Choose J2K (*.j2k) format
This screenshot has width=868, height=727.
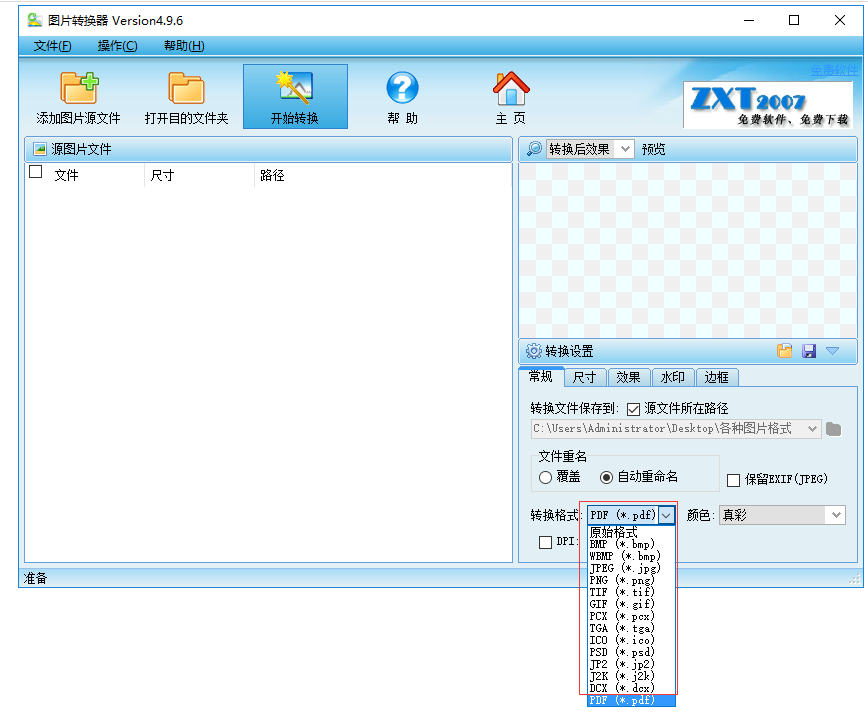click(x=631, y=677)
